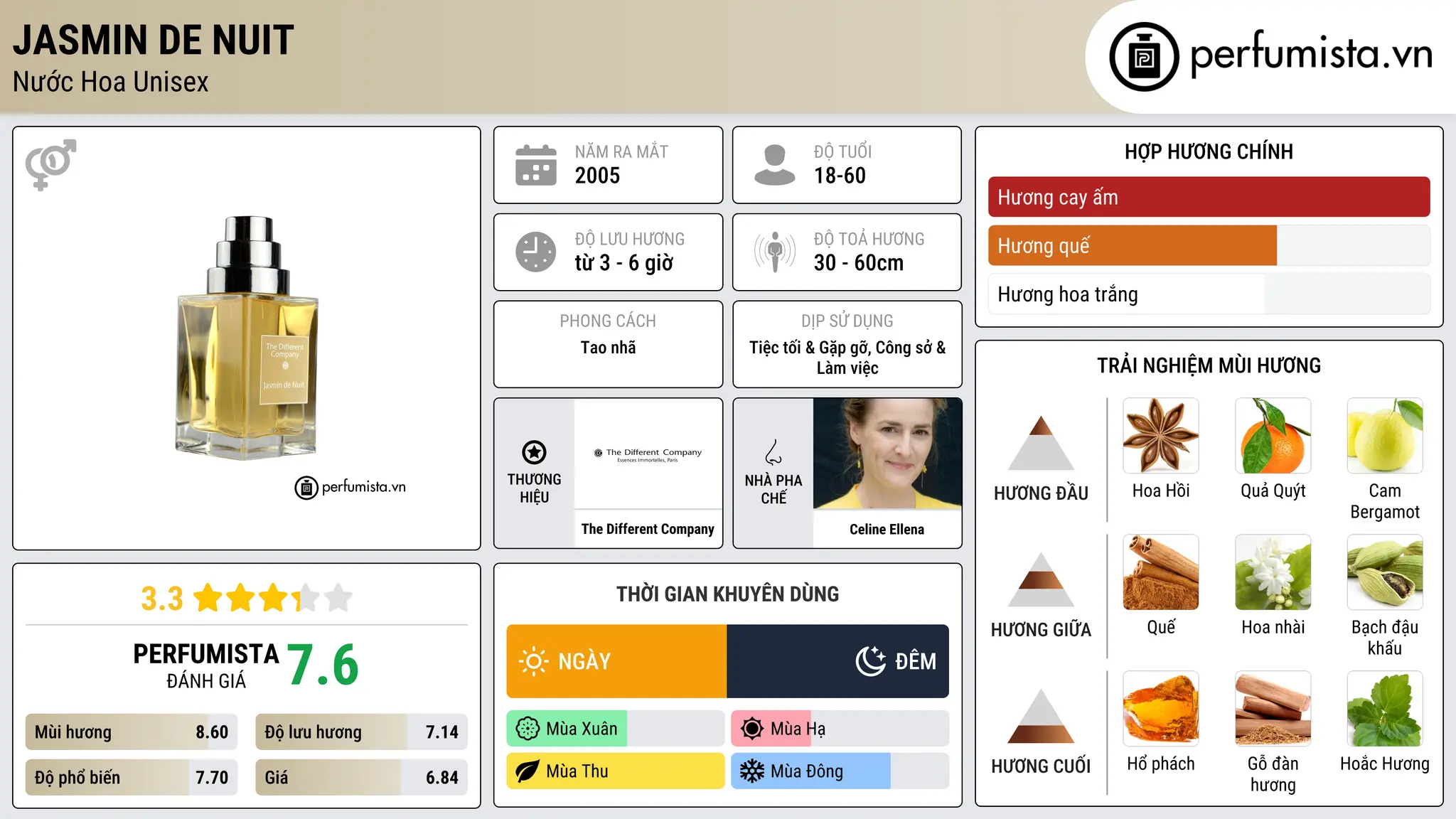The image size is (1456, 819).
Task: Click the Tao nhã style value
Action: (x=608, y=348)
